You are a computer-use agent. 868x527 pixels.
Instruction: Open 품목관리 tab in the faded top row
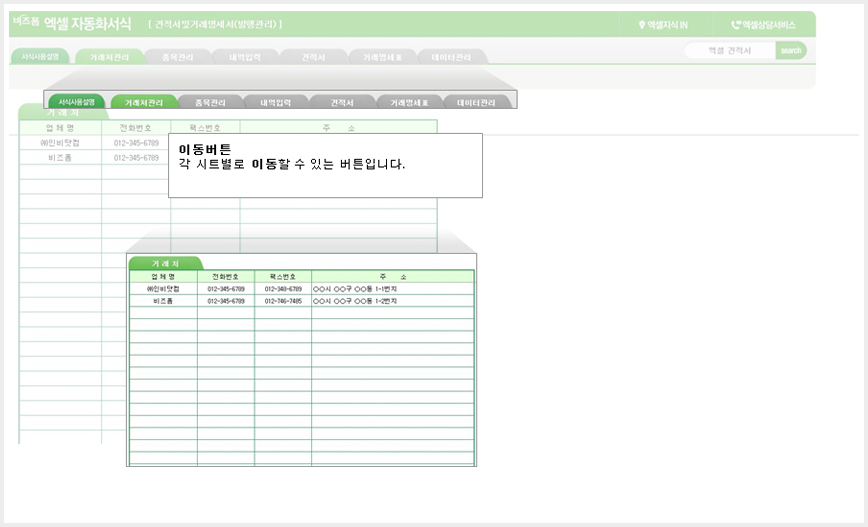(x=178, y=57)
